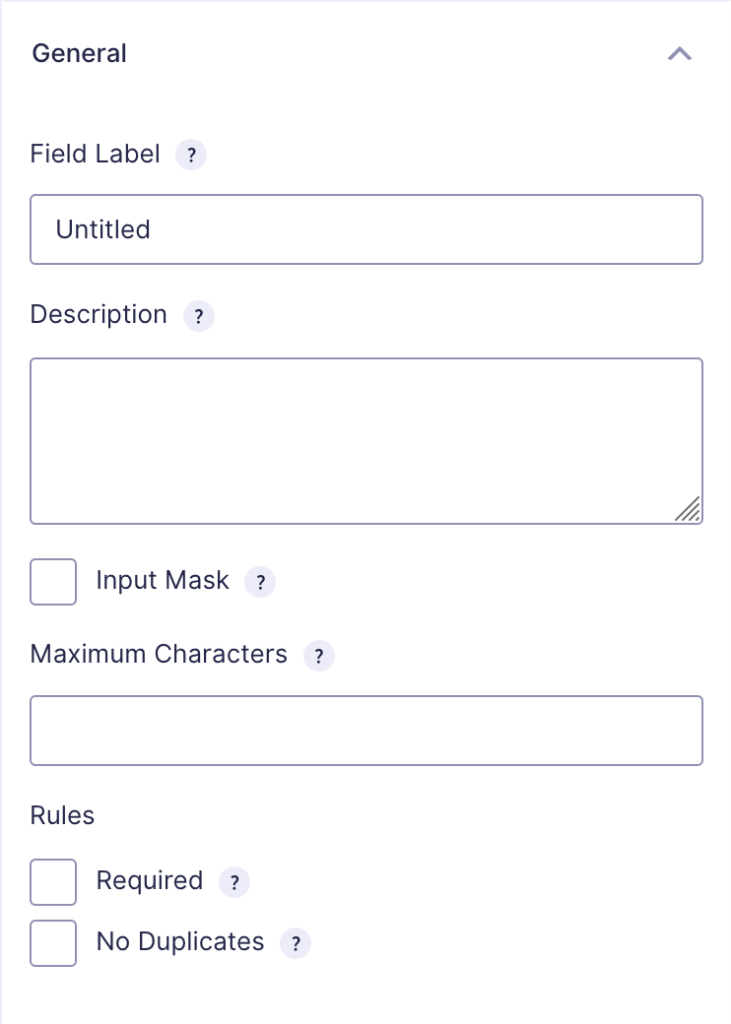Open the Description help question mark

pos(199,316)
